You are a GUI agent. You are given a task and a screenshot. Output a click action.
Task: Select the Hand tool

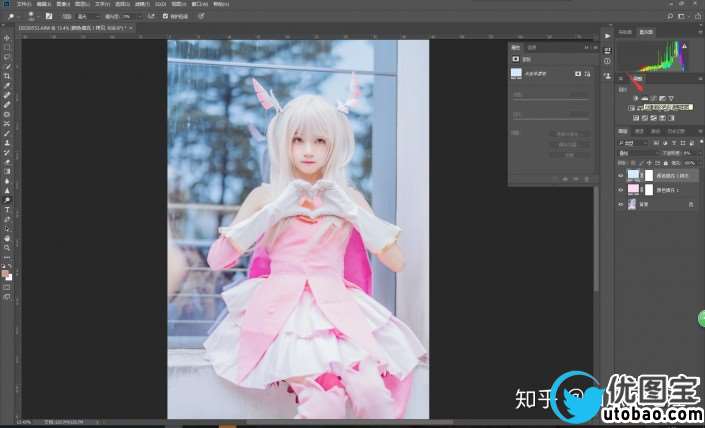(7, 238)
